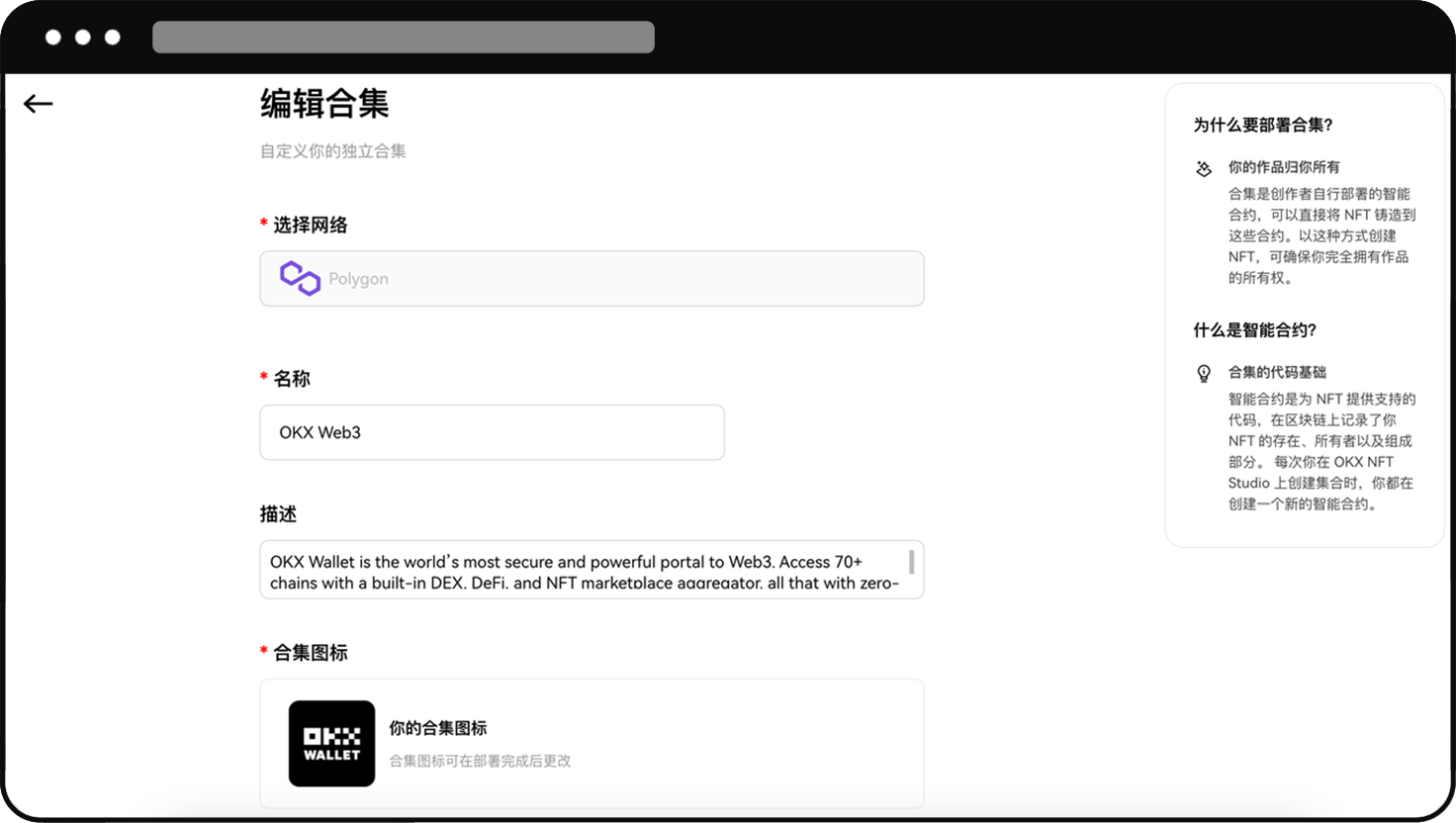Click the paragraph starting 合集是创作者自行部署
This screenshot has width=1456, height=823.
point(1322,235)
